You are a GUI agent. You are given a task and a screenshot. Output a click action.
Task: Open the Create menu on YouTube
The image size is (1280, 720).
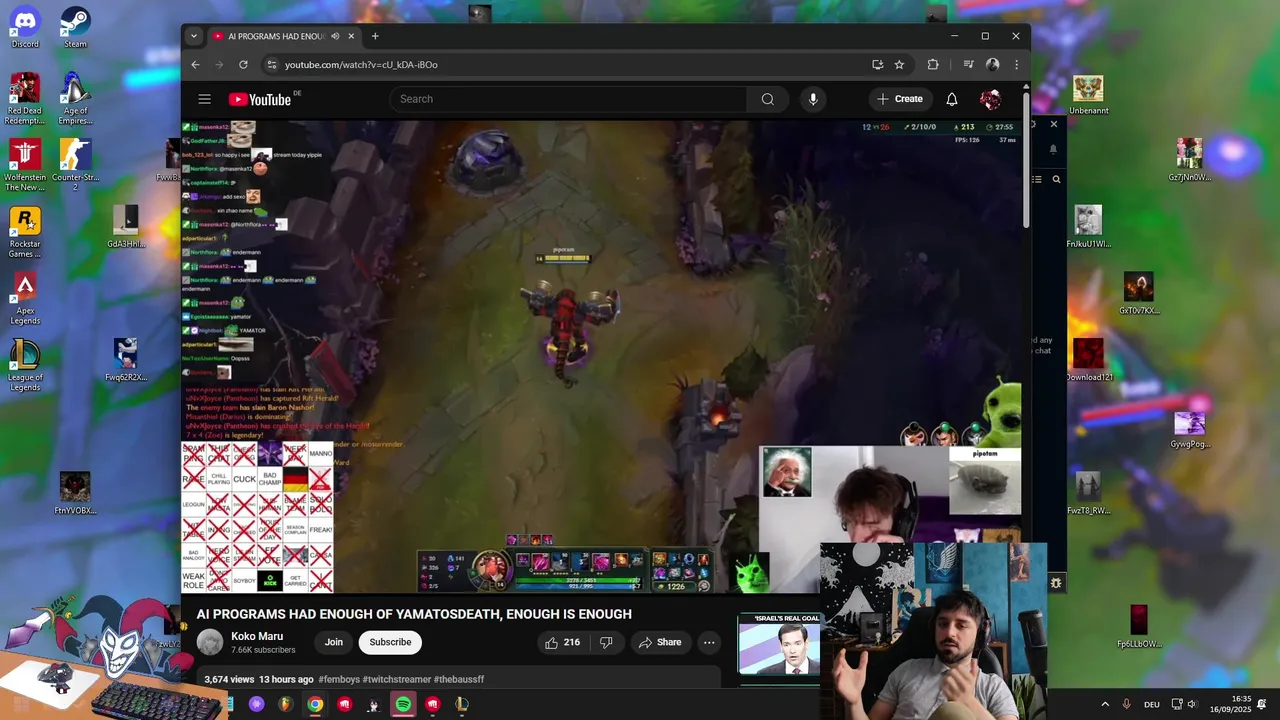(x=900, y=99)
